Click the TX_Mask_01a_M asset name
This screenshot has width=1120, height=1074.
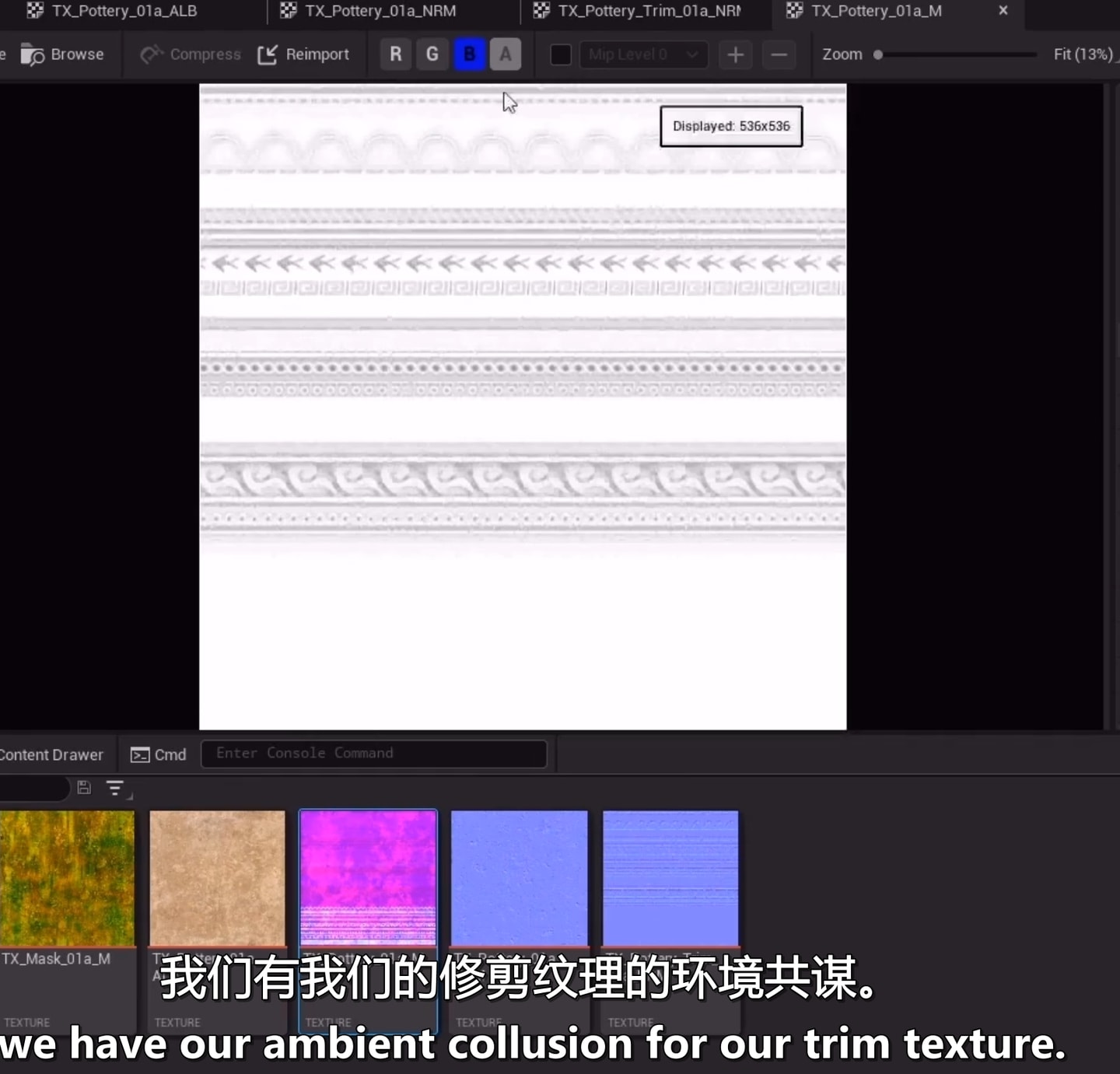[56, 959]
